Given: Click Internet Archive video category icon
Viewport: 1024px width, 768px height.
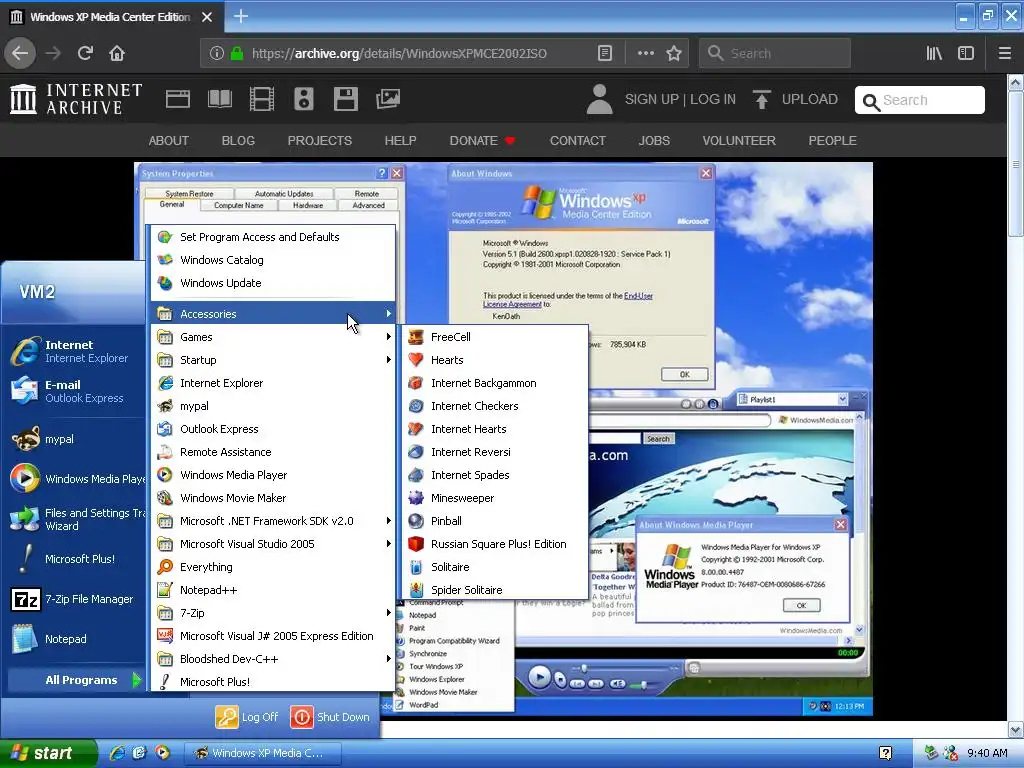Looking at the screenshot, I should click(261, 99).
